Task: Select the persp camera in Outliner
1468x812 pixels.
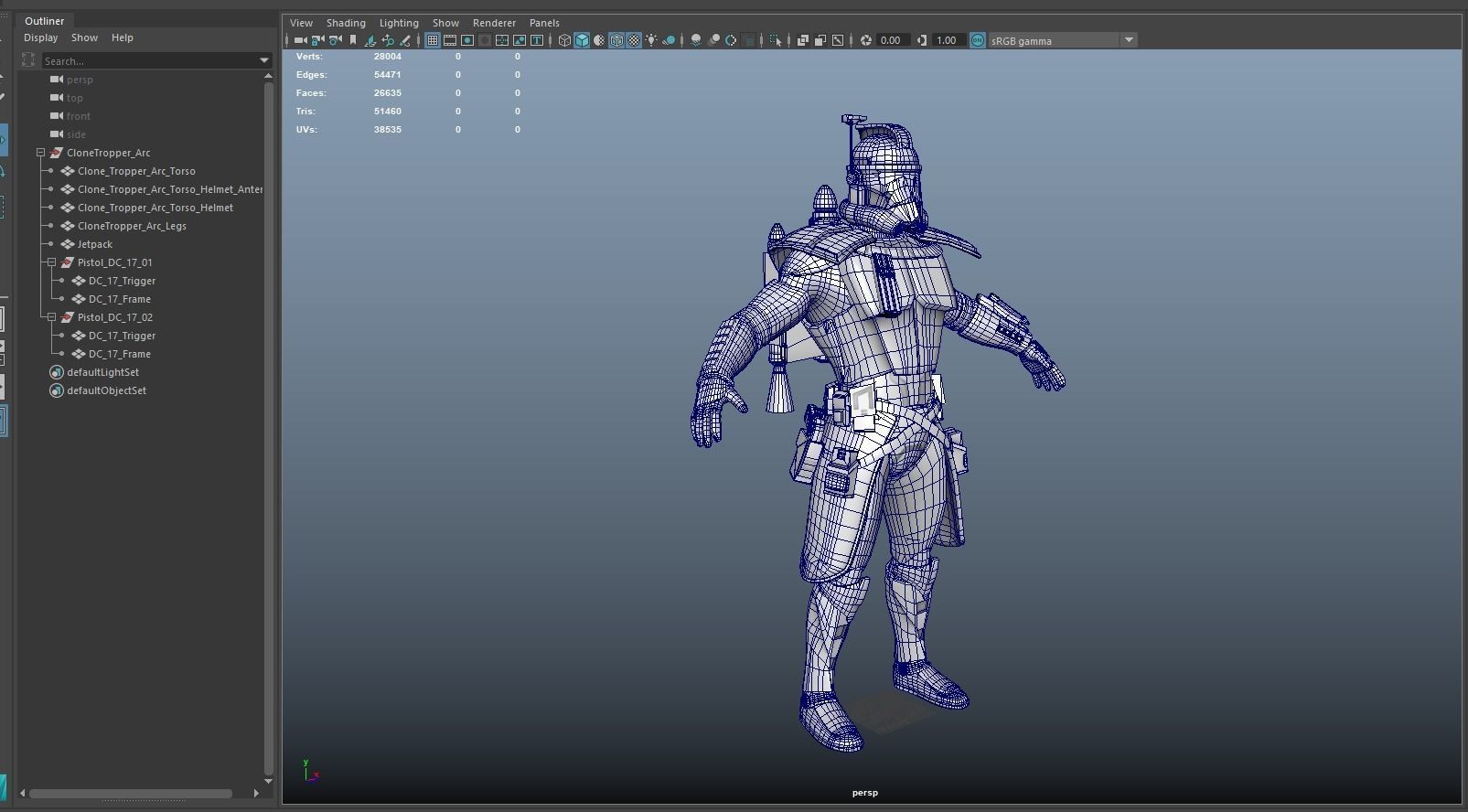Action: tap(80, 80)
